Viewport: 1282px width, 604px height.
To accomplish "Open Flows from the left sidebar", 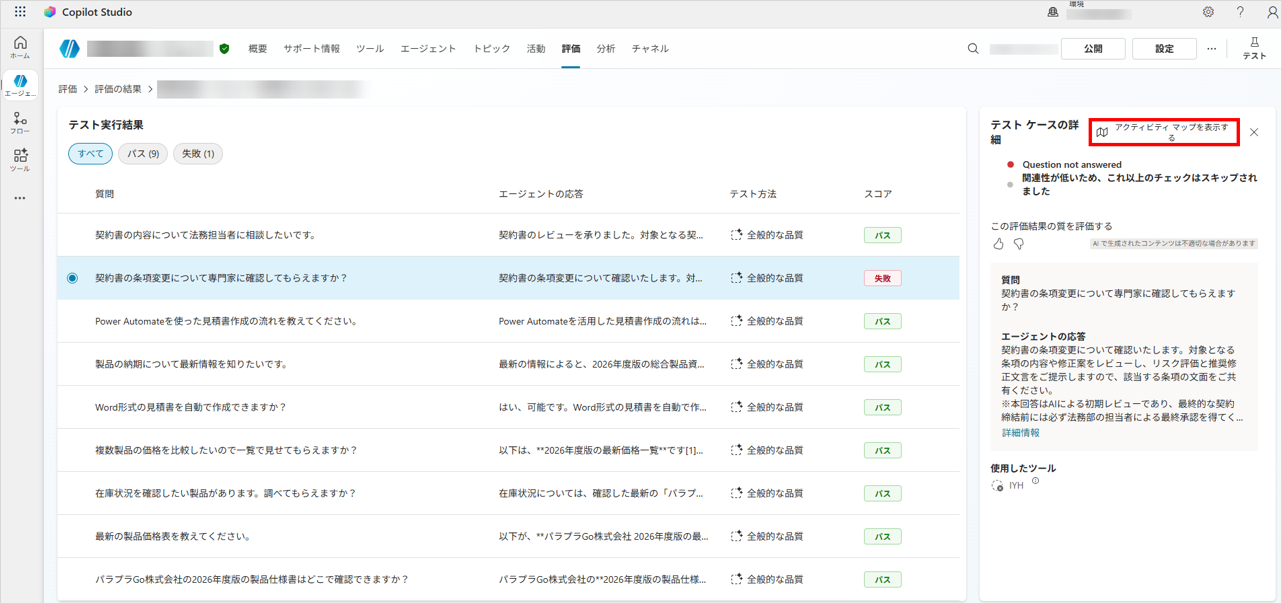I will click(20, 123).
